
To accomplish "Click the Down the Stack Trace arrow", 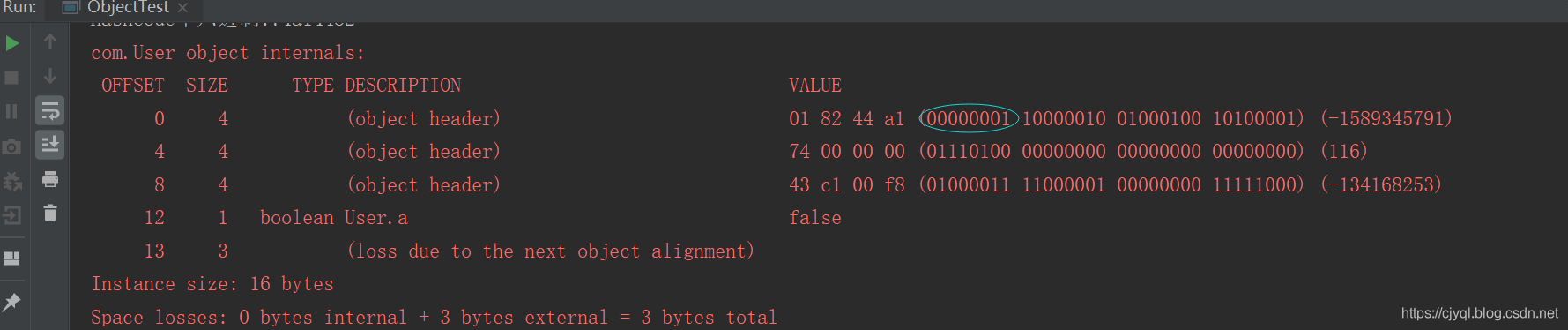I will [x=50, y=76].
